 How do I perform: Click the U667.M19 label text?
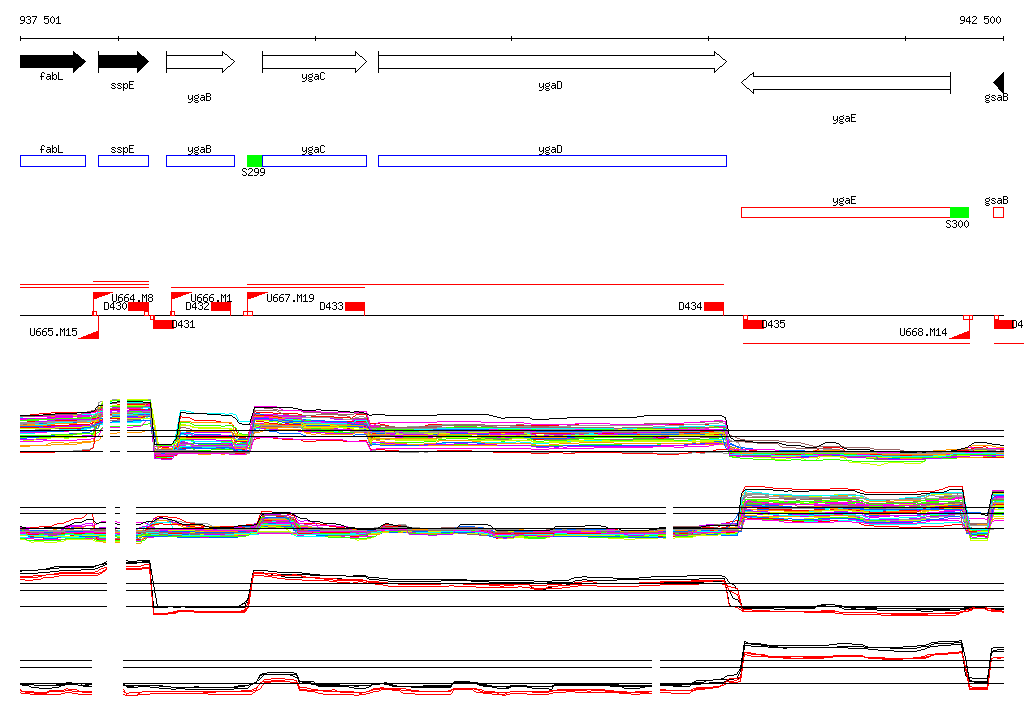(x=291, y=298)
